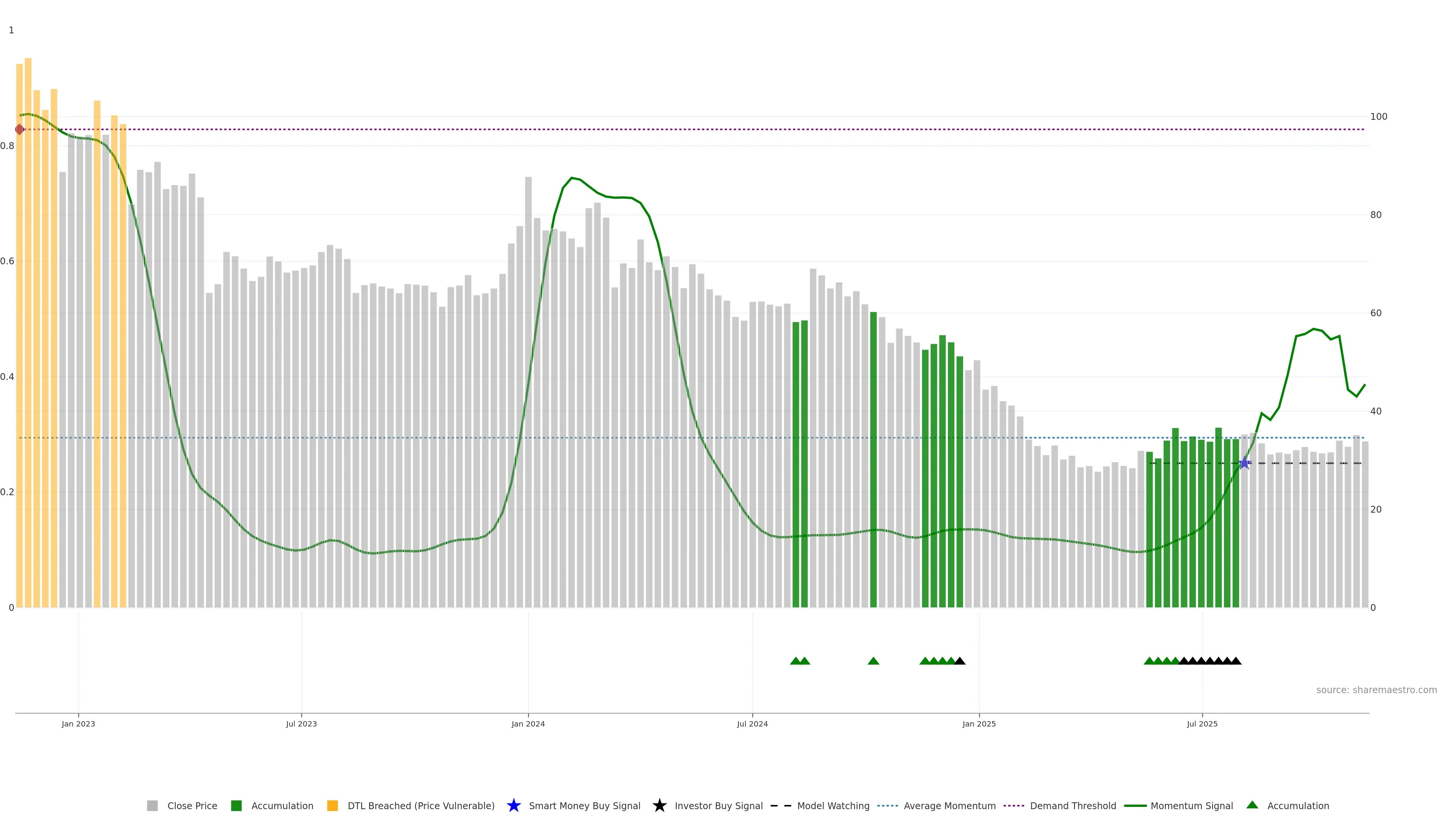This screenshot has width=1456, height=819.
Task: Click the gray Close Price legend square
Action: coord(152,805)
